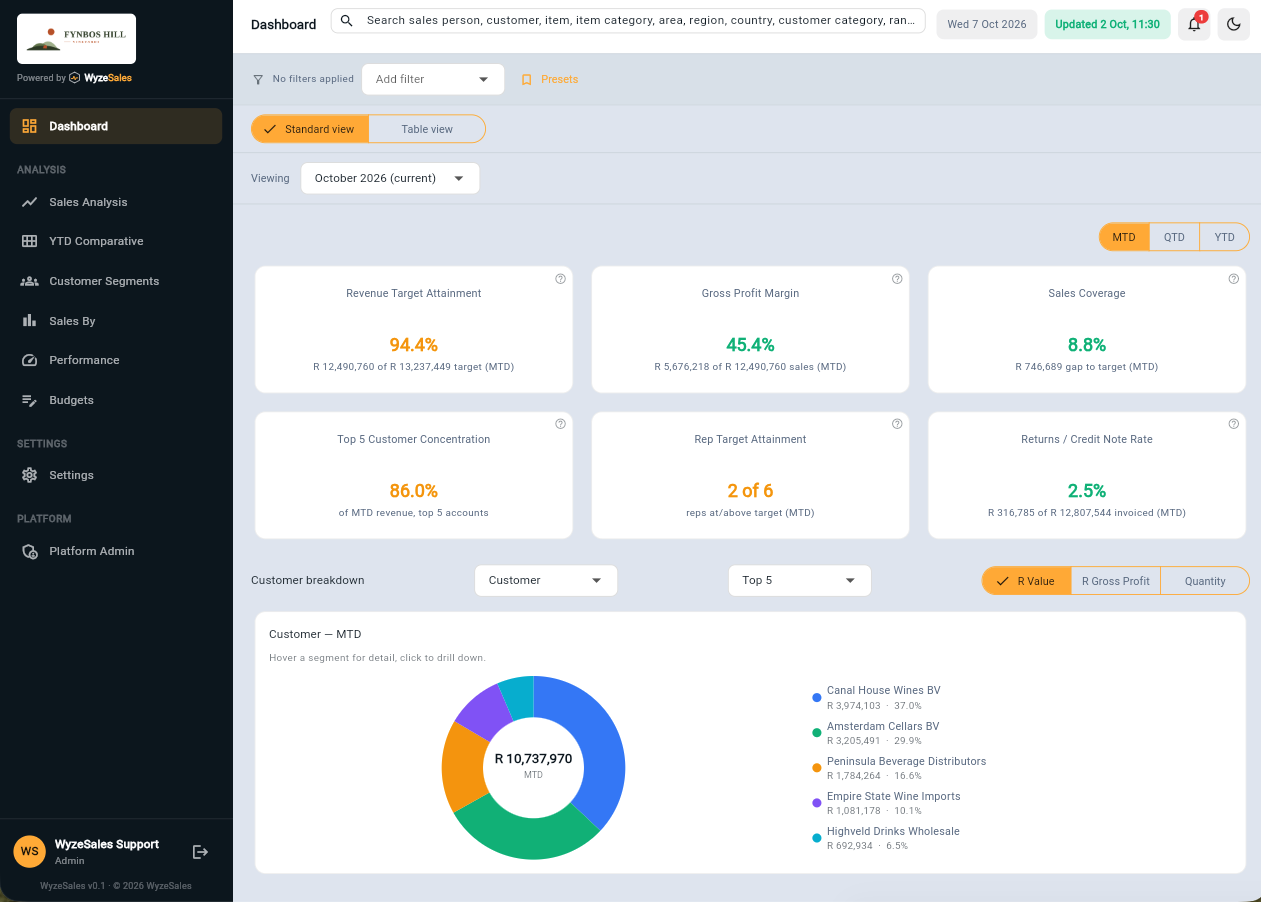This screenshot has height=902, width=1261.
Task: Open Sales Analysis in sidebar menu
Action: point(116,202)
